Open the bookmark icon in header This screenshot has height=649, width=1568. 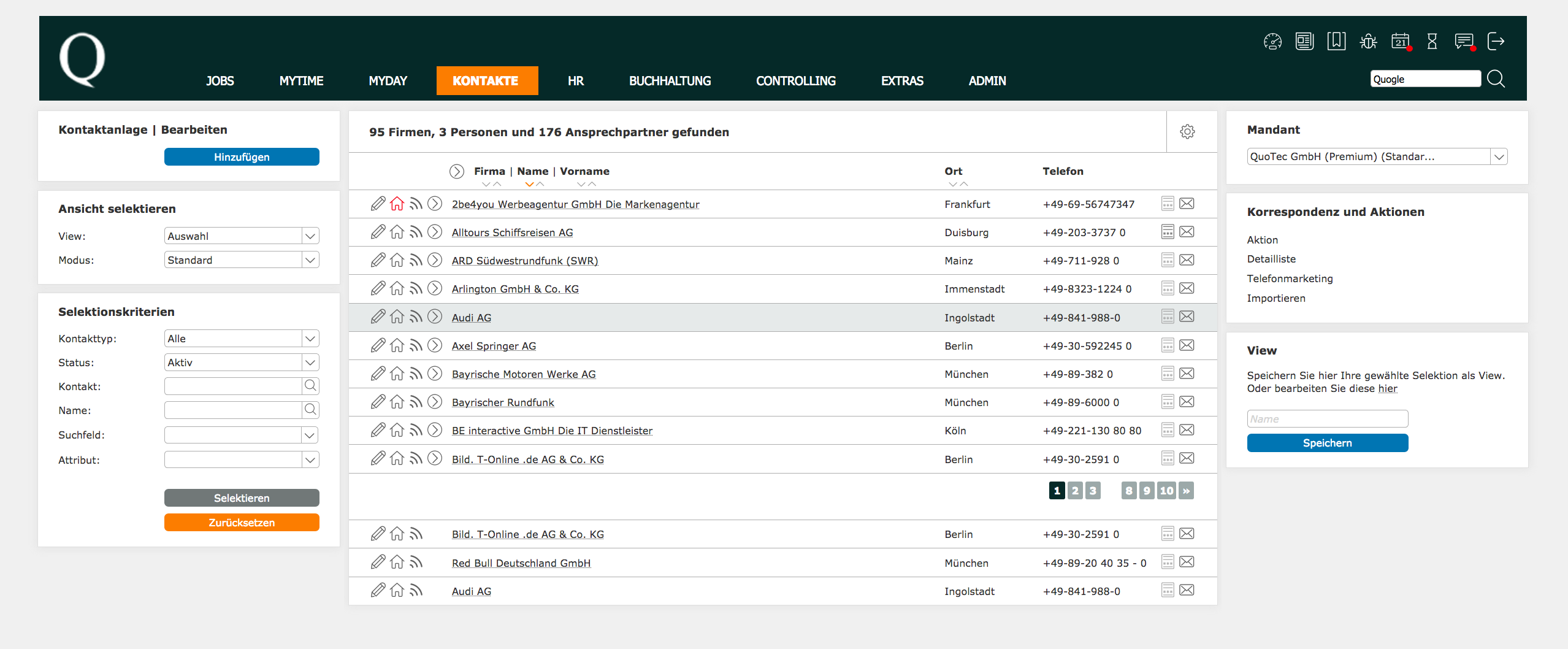[1336, 42]
